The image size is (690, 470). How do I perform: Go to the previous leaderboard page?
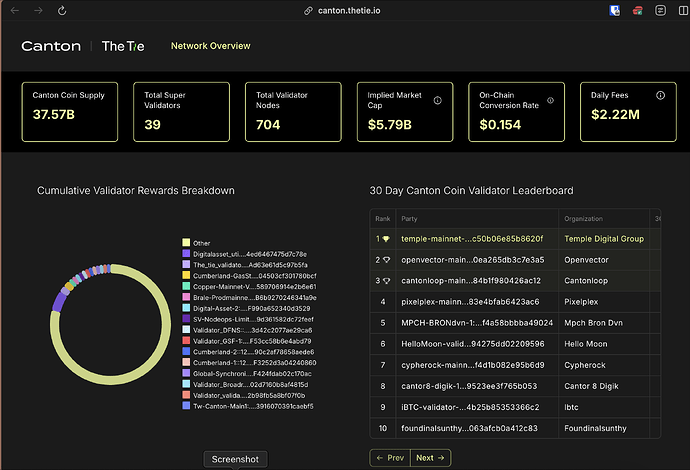(390, 457)
